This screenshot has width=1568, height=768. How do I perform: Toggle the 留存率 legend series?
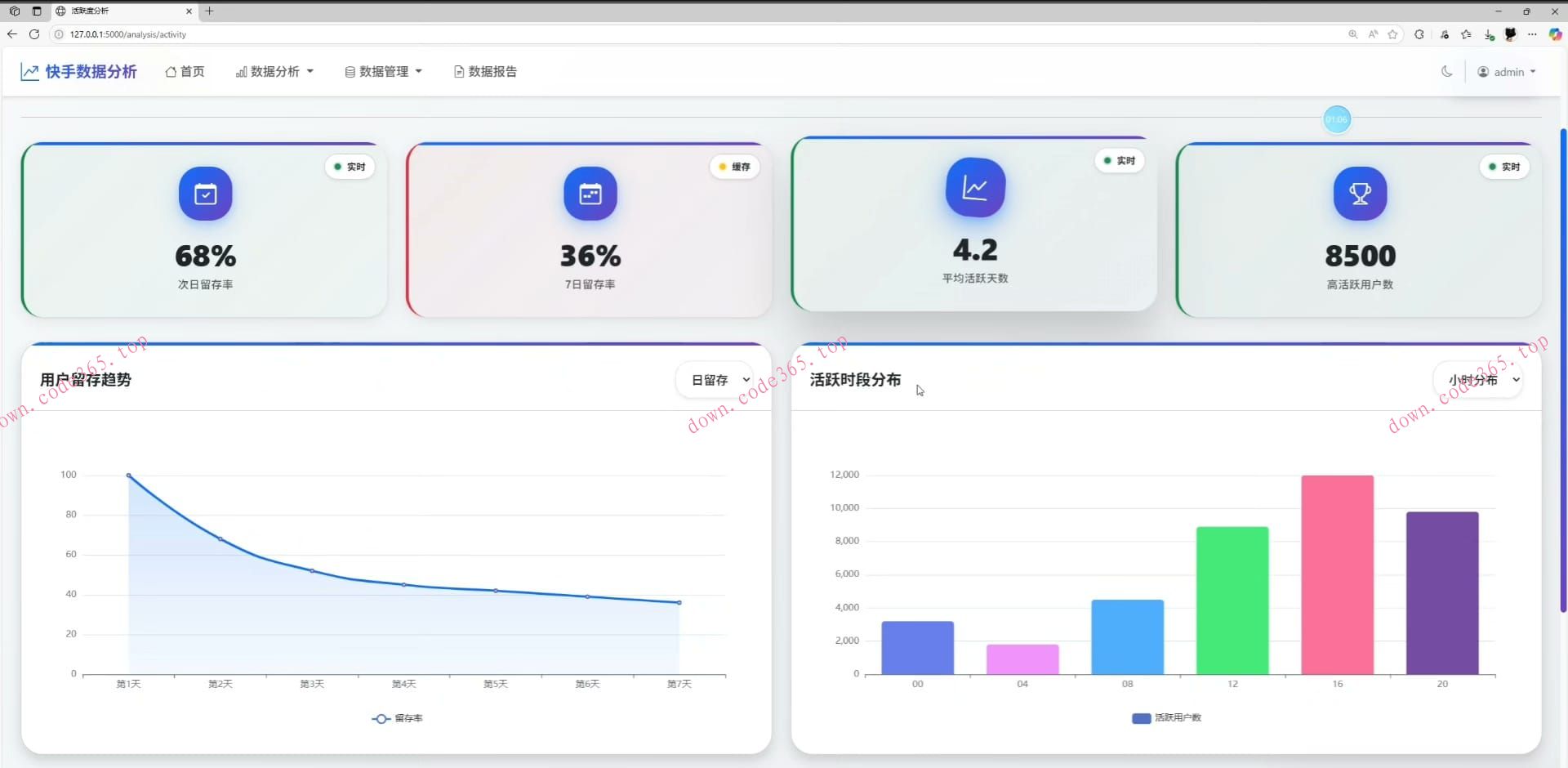398,718
